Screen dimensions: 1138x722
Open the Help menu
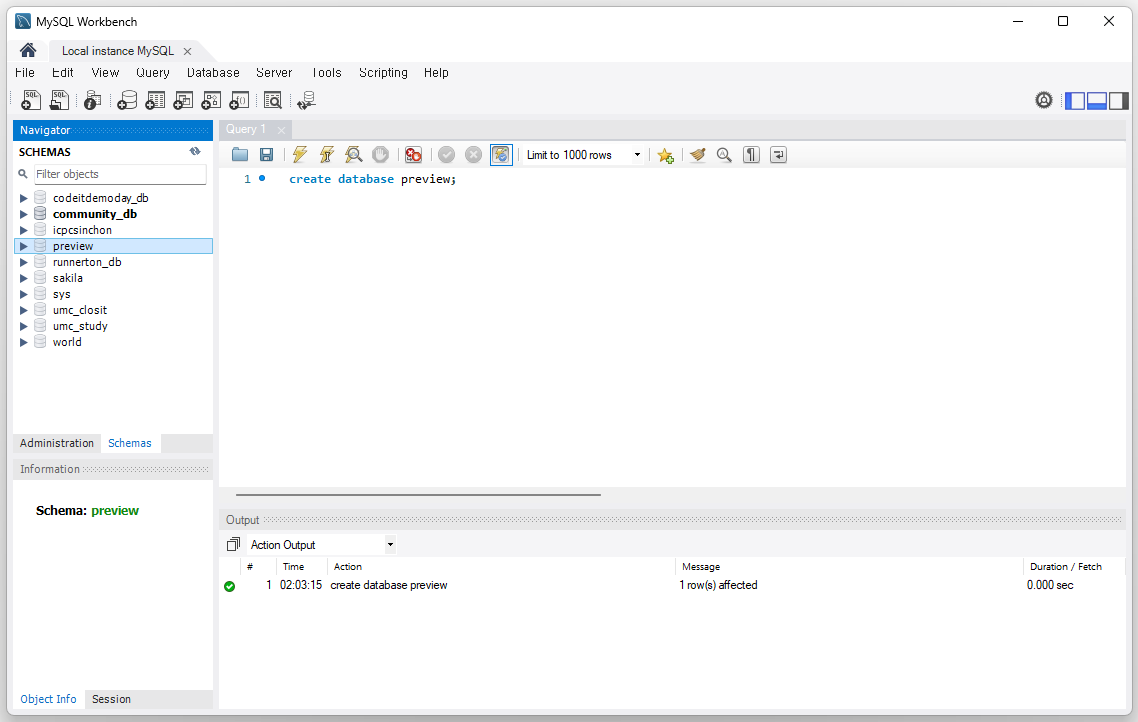[x=436, y=73]
